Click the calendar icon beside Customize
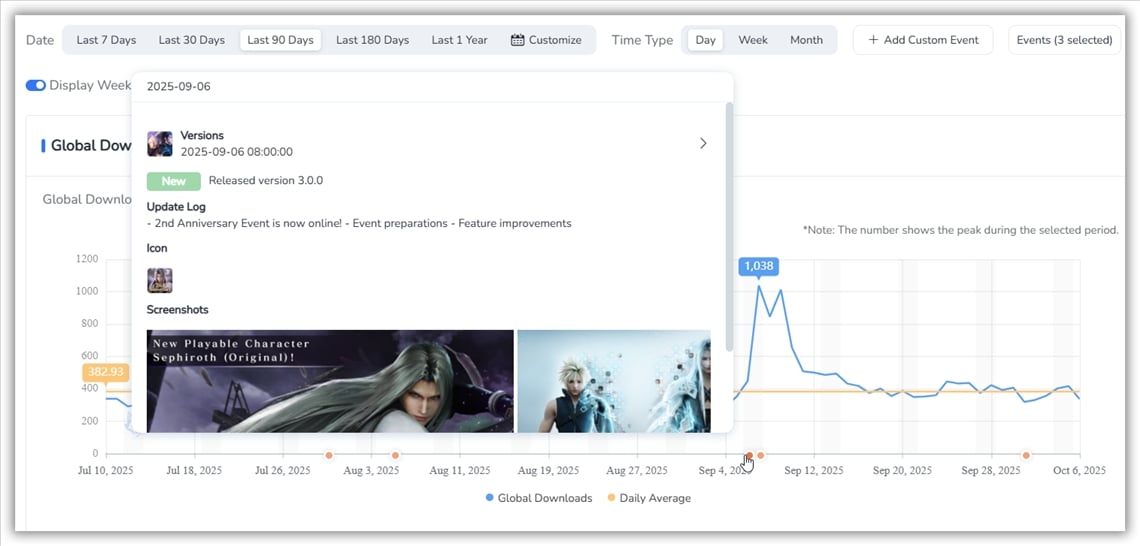Image resolution: width=1140 pixels, height=546 pixels. point(517,40)
